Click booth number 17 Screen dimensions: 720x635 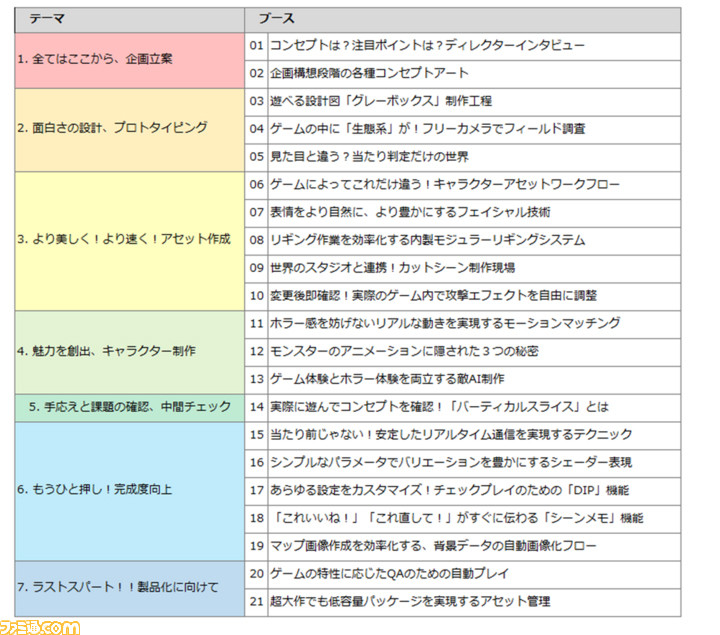point(257,490)
